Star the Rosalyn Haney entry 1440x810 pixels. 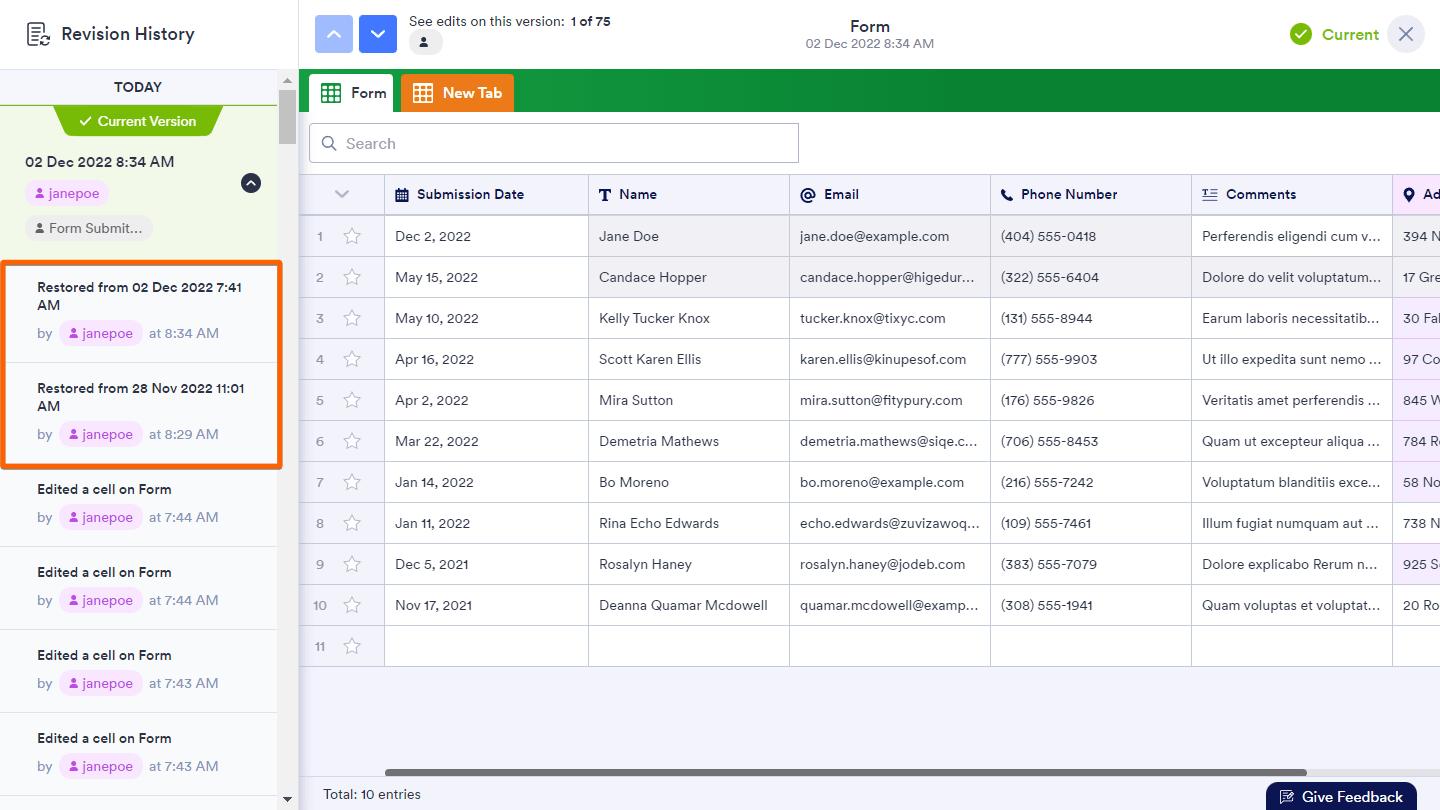click(352, 565)
